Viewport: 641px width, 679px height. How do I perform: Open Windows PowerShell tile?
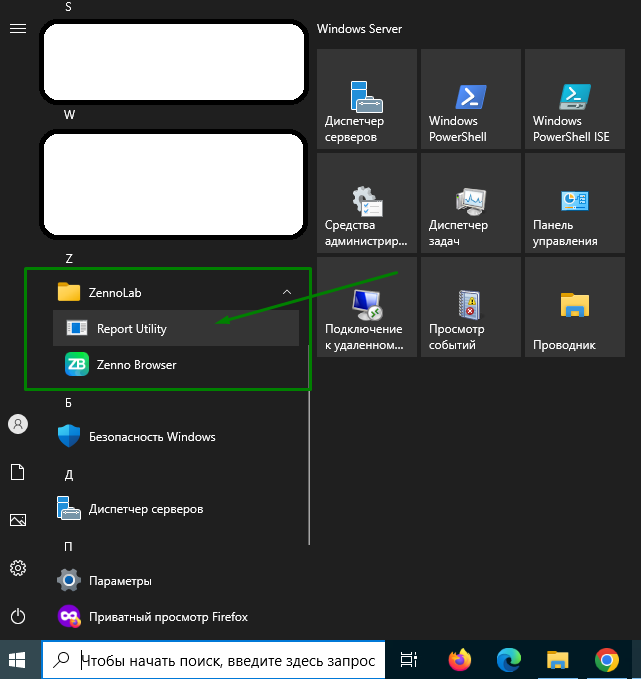[x=471, y=99]
